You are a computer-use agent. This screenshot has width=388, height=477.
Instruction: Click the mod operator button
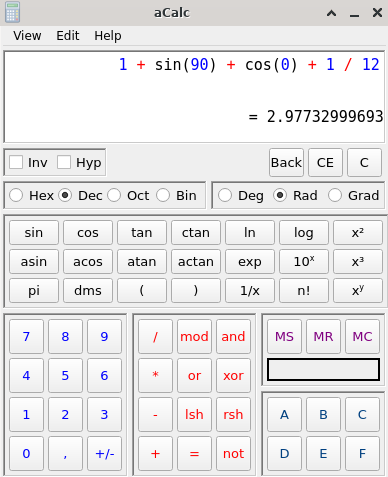tap(194, 336)
